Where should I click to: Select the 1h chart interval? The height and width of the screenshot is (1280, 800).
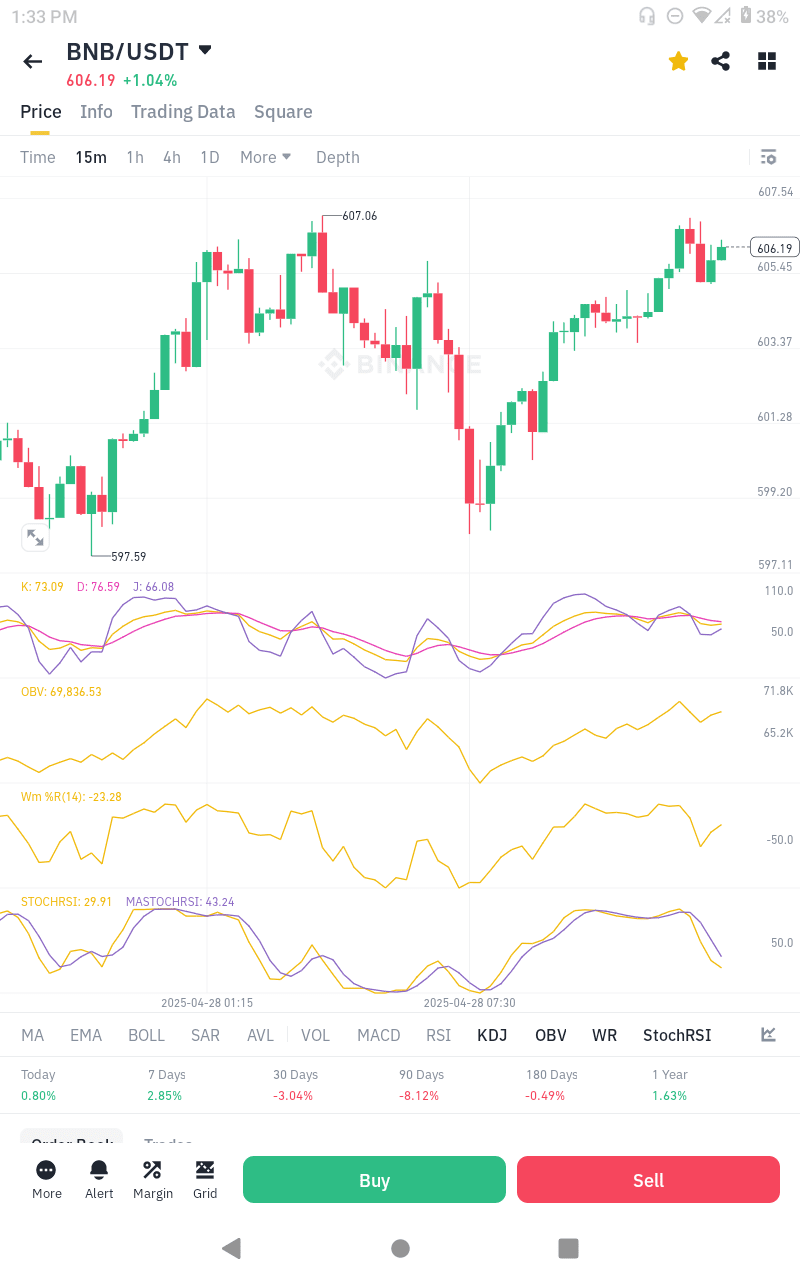pos(135,157)
